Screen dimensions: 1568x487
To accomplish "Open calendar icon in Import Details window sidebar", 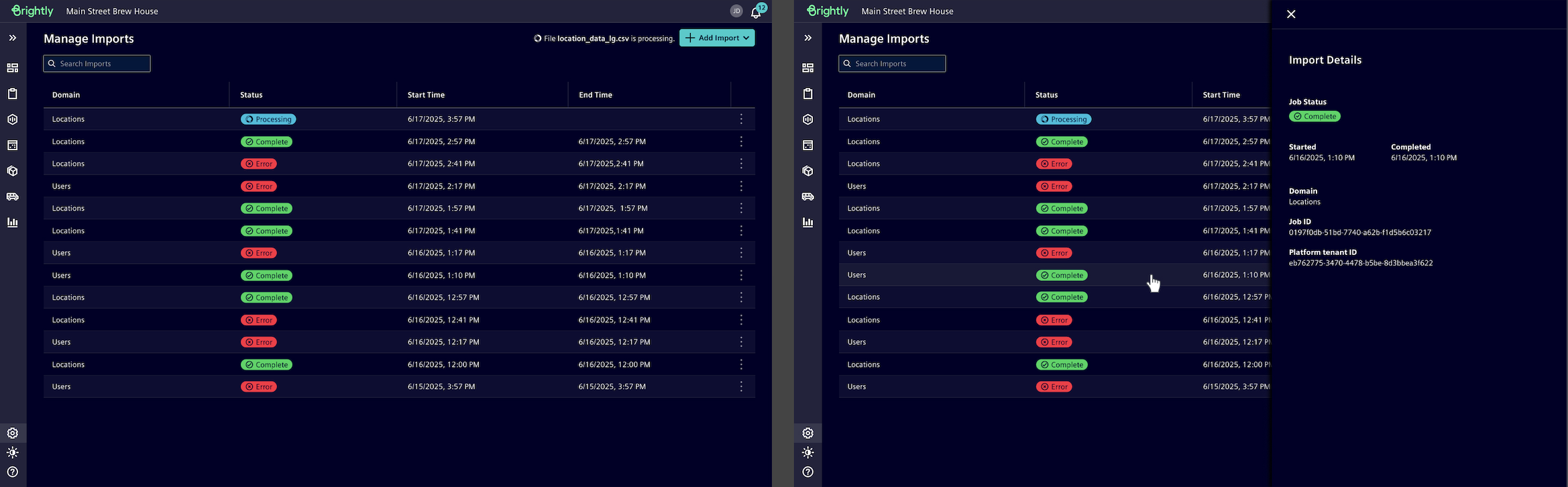I will pyautogui.click(x=808, y=146).
